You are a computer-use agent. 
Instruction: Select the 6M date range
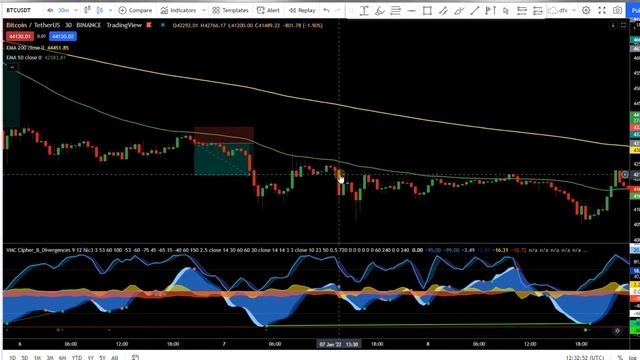[62, 358]
